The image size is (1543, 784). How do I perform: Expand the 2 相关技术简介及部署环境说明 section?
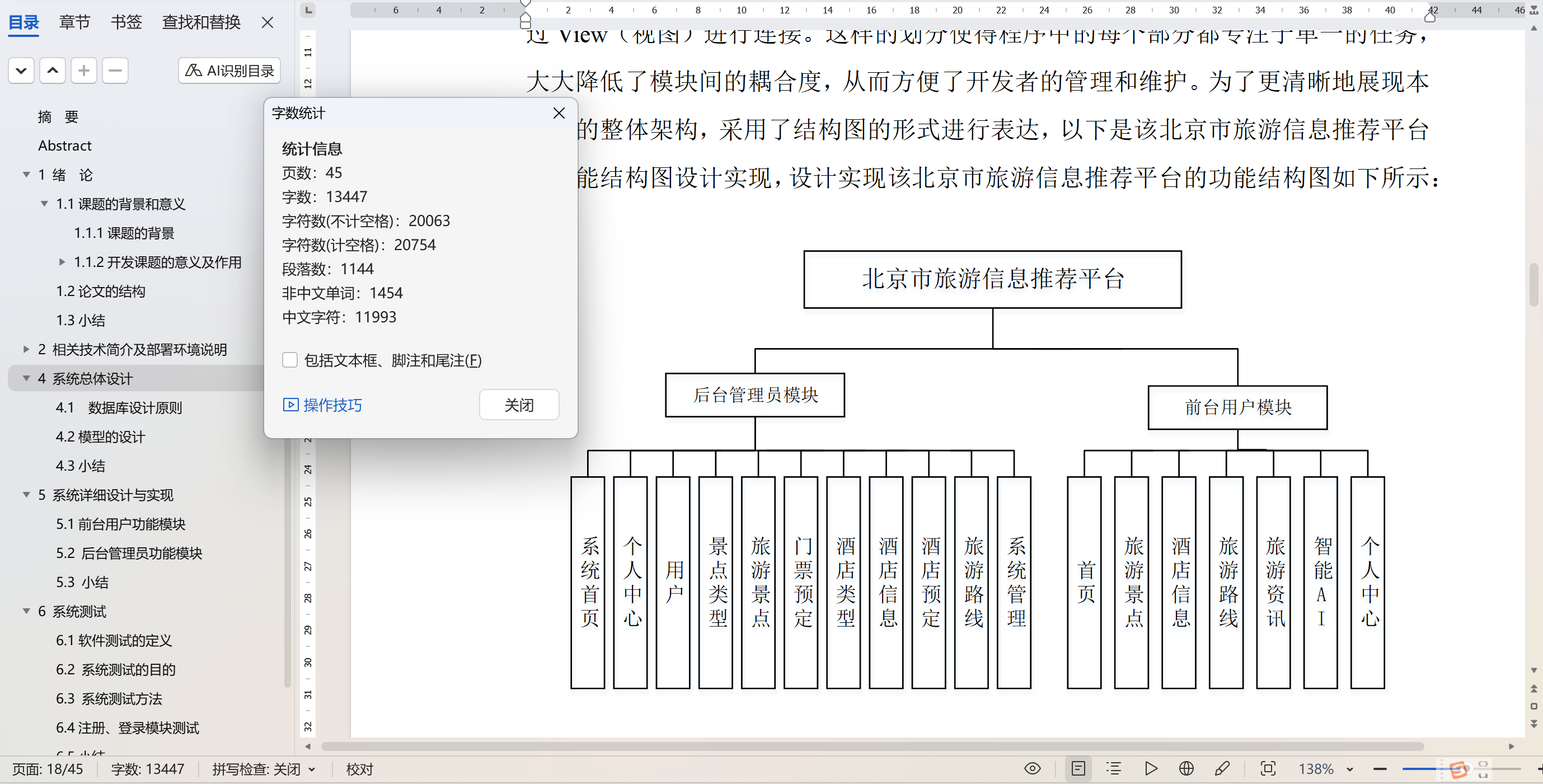pyautogui.click(x=26, y=349)
